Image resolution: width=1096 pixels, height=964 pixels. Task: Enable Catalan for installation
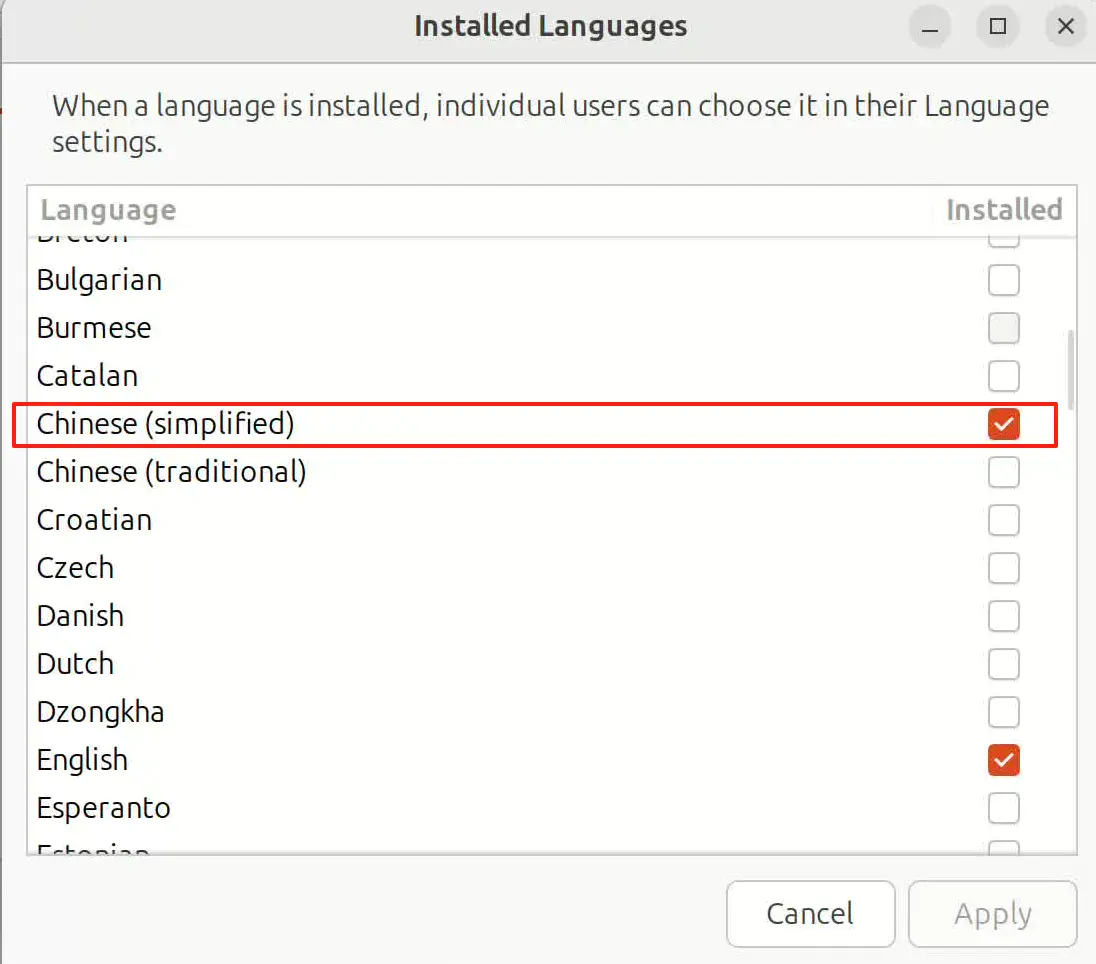click(1003, 376)
